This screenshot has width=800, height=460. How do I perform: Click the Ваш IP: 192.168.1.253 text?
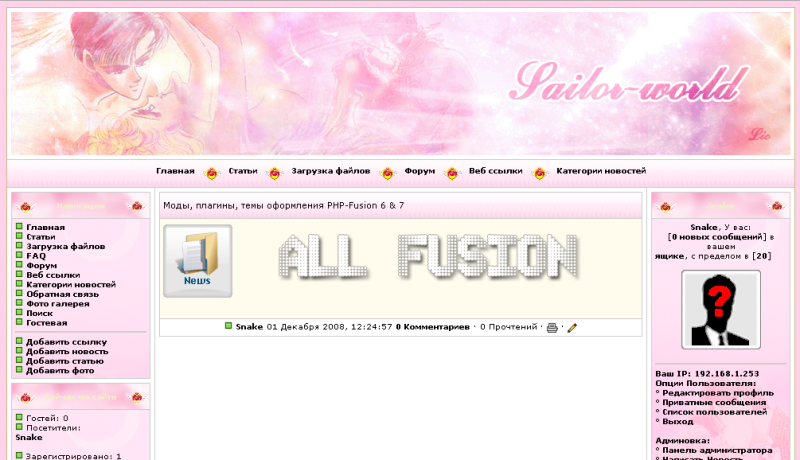click(x=707, y=374)
